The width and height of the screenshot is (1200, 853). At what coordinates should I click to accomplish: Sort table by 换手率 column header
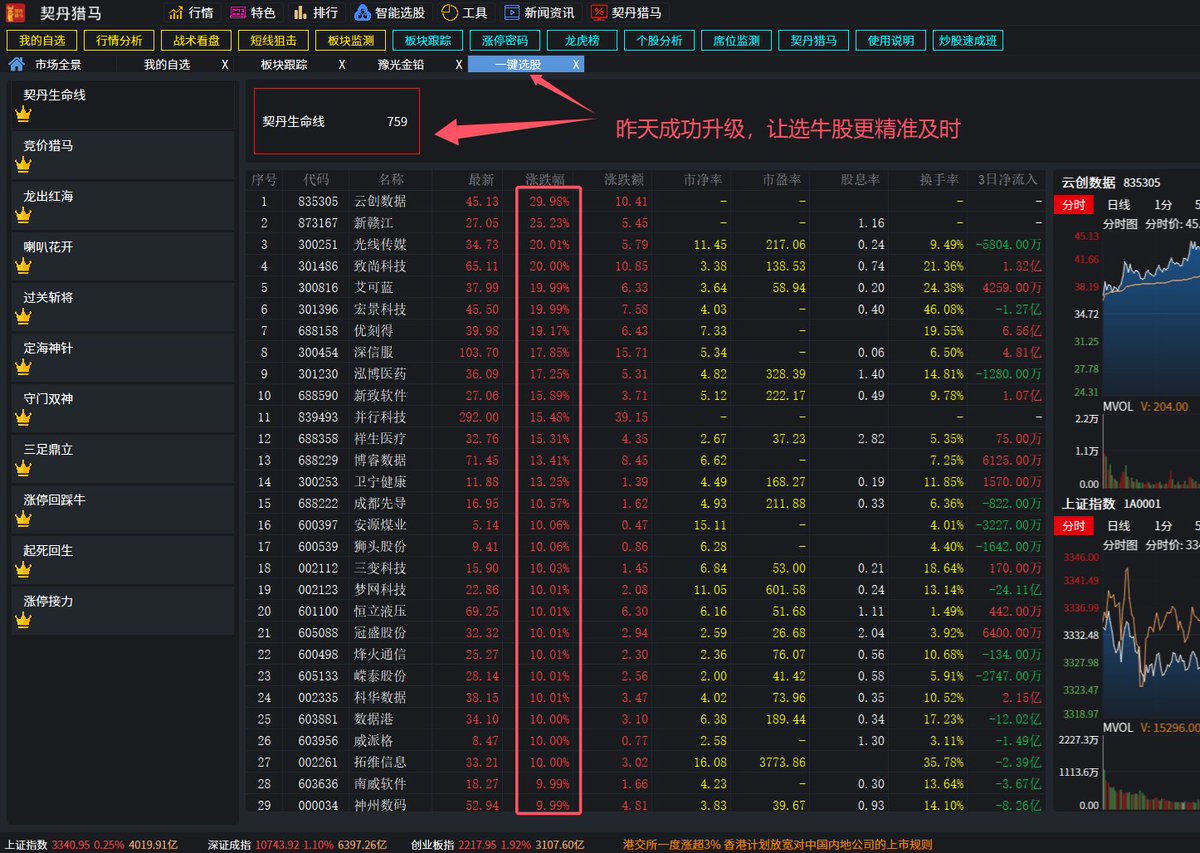click(939, 180)
